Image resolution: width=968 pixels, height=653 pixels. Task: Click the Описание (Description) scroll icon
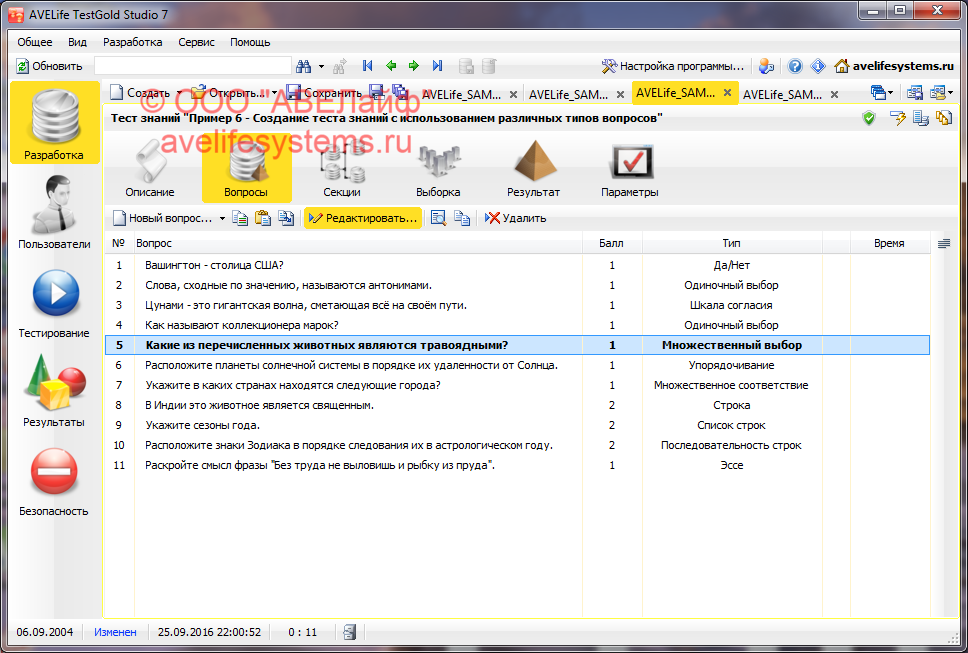click(150, 167)
